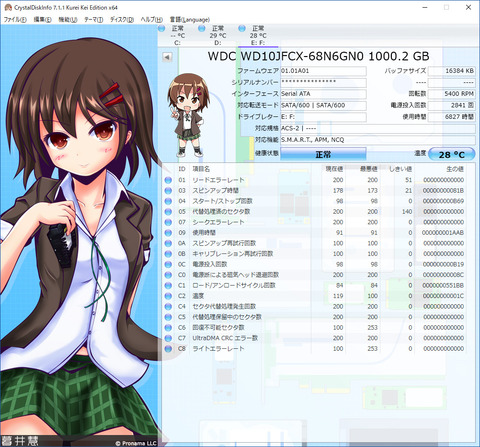Click the 項目名 column header
This screenshot has height=447, width=480.
point(201,169)
